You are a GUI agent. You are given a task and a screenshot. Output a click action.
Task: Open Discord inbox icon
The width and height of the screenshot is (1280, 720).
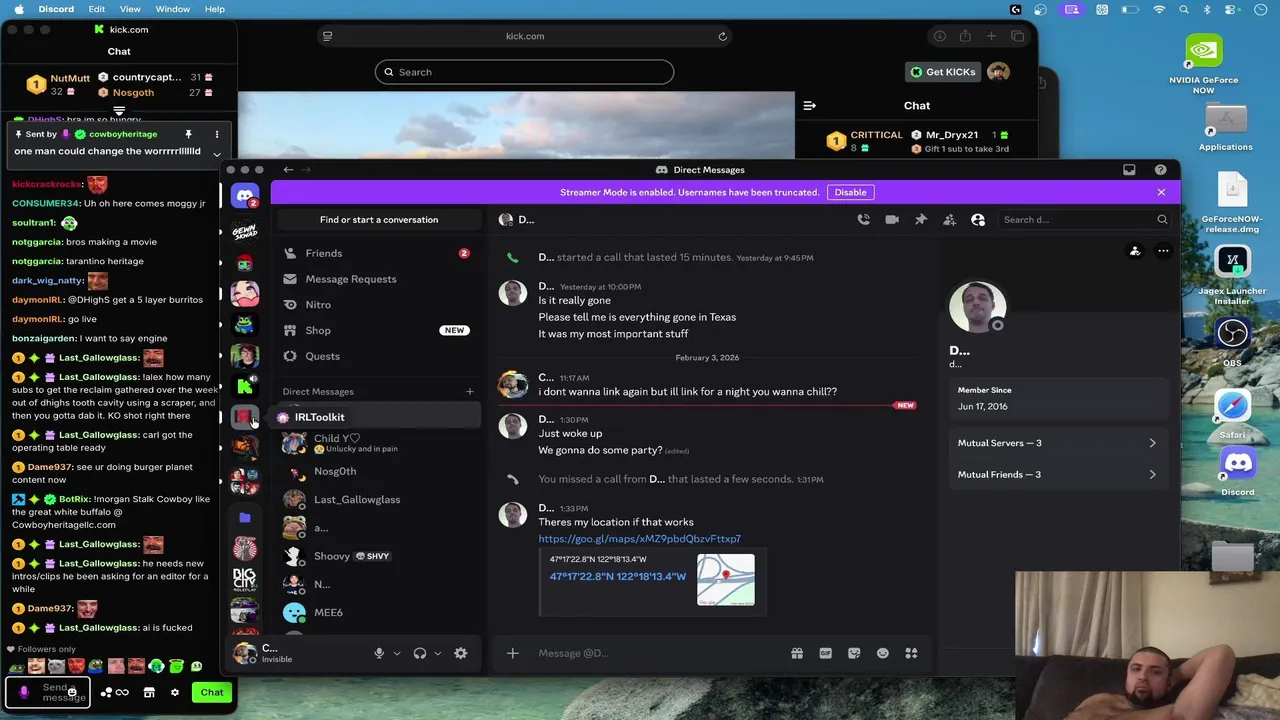1129,170
